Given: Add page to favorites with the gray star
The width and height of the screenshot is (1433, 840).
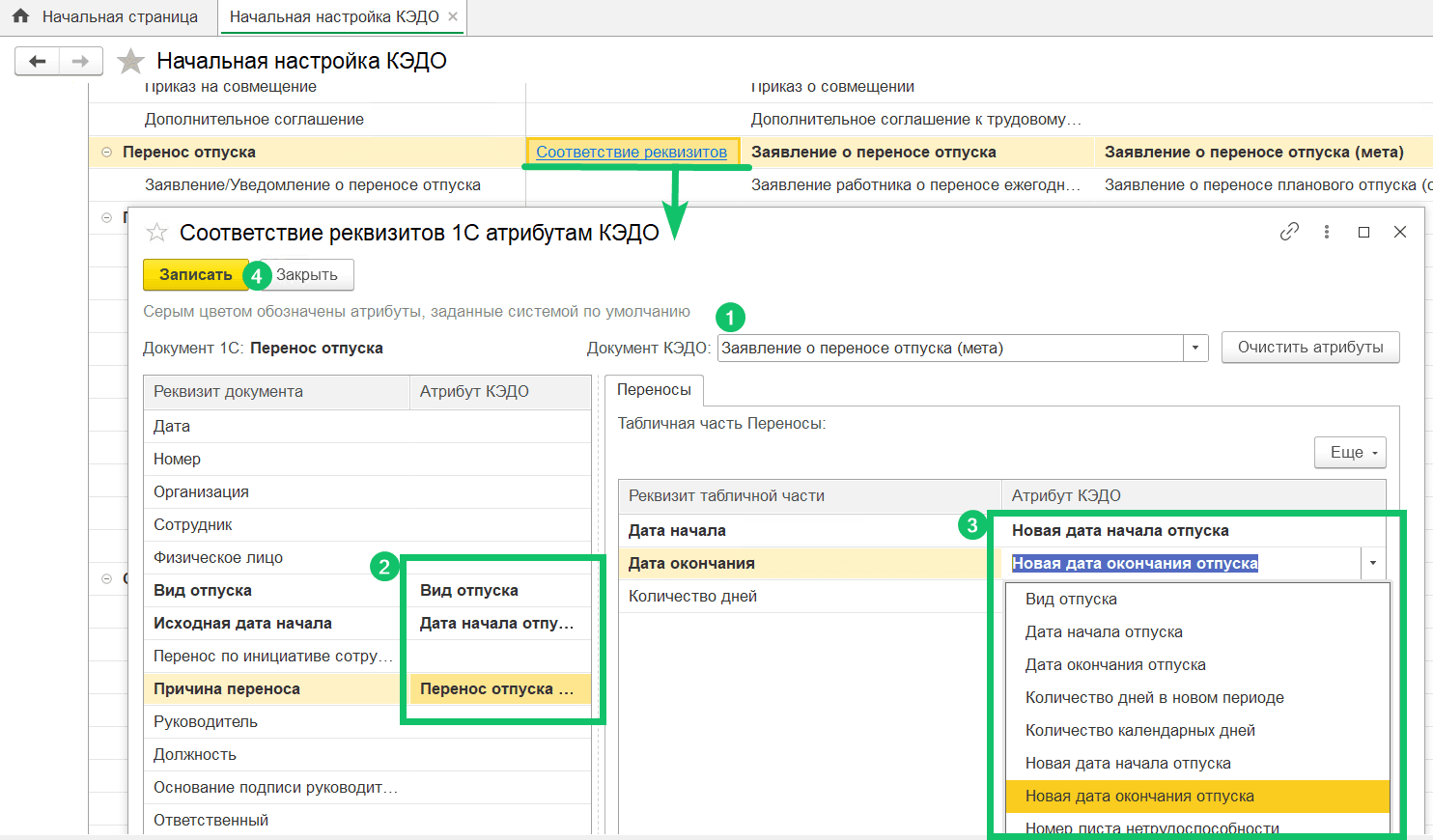Looking at the screenshot, I should [130, 62].
